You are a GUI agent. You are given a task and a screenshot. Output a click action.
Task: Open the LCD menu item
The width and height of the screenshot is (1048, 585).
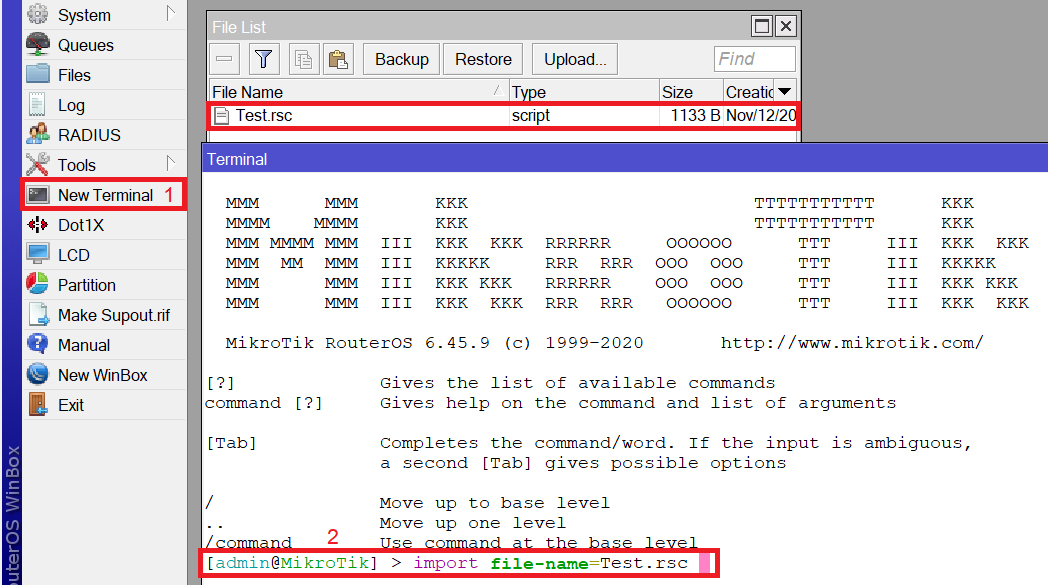[104, 255]
